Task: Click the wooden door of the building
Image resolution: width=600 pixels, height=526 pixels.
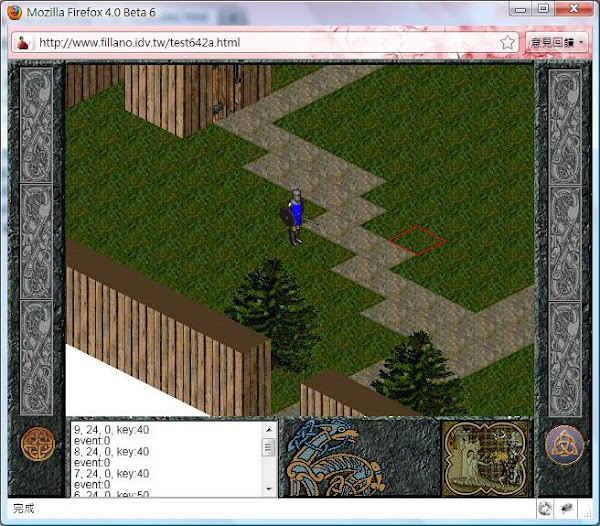Action: (x=227, y=92)
